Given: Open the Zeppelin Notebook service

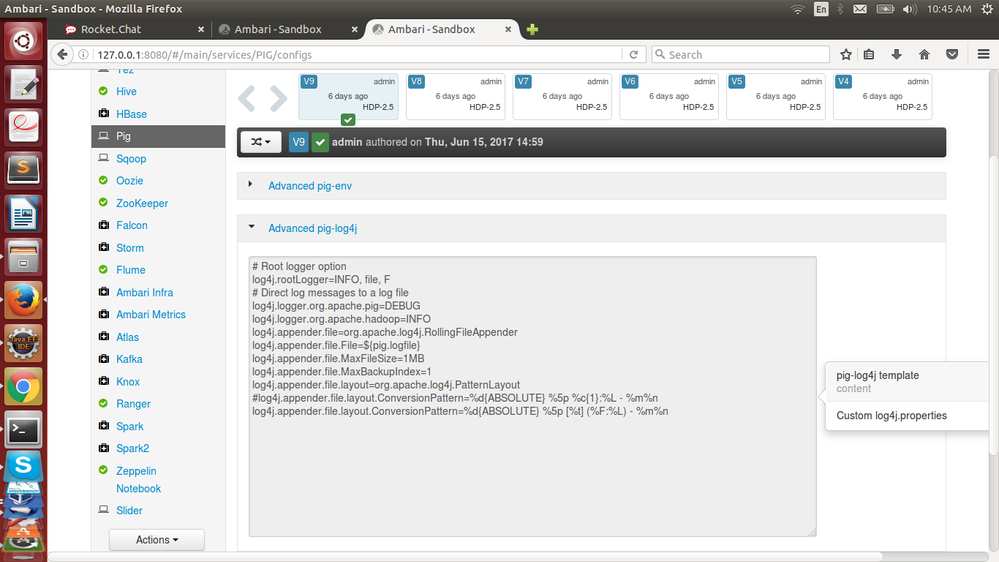Looking at the screenshot, I should 138,480.
